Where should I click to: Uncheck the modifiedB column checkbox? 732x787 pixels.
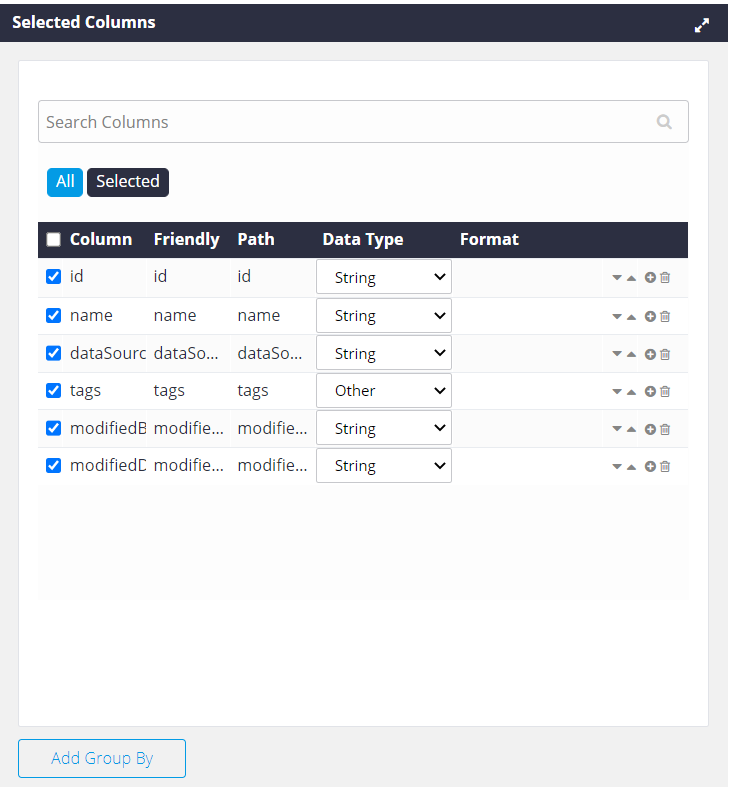click(x=53, y=428)
